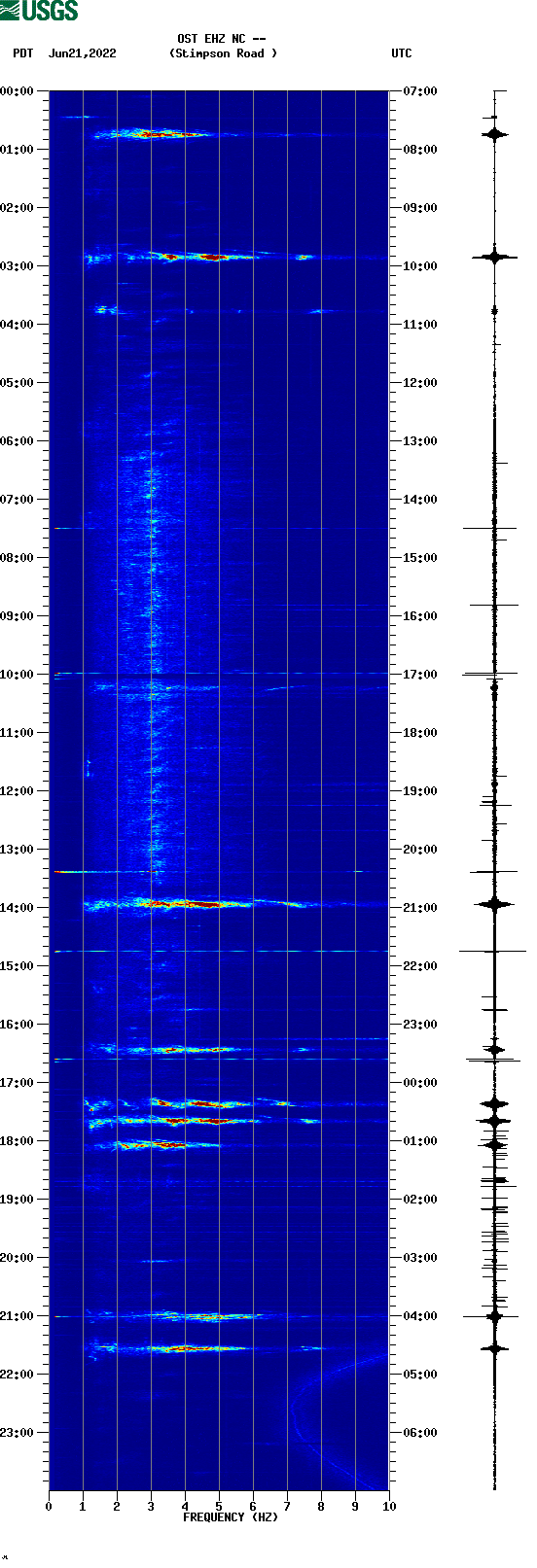Select the 'OST EHZ NC --' station title
The height and width of the screenshot is (1568, 537).
[222, 39]
